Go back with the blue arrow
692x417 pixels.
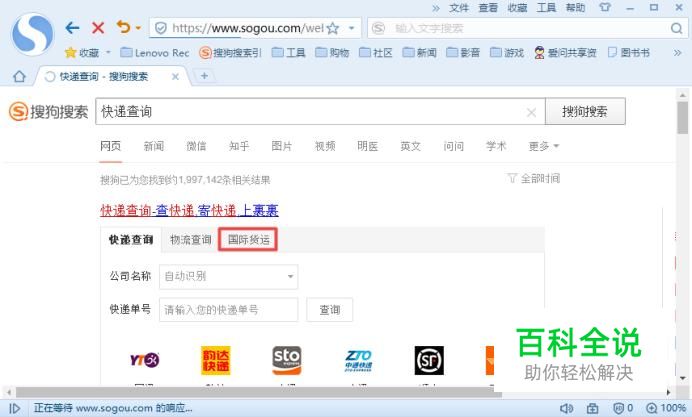72,28
